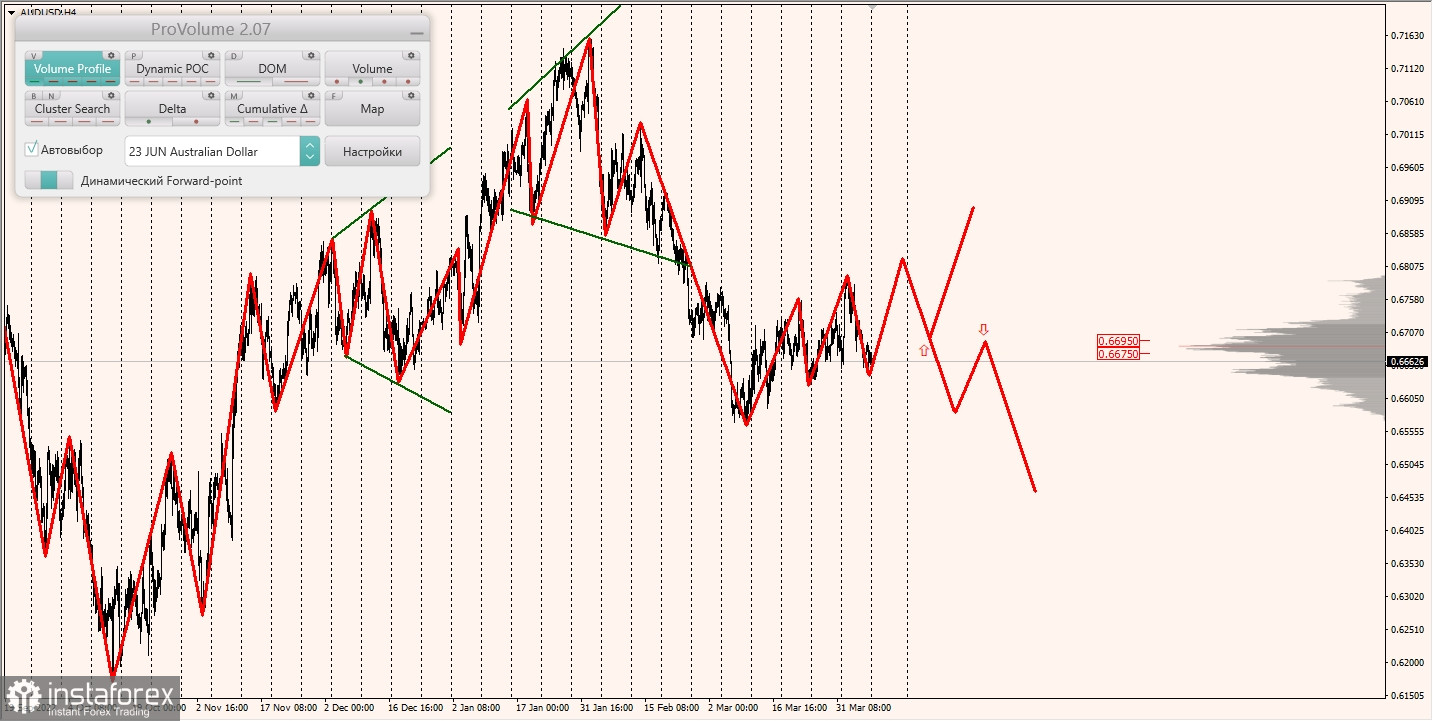
Task: Open DOM gear settings
Action: [311, 56]
